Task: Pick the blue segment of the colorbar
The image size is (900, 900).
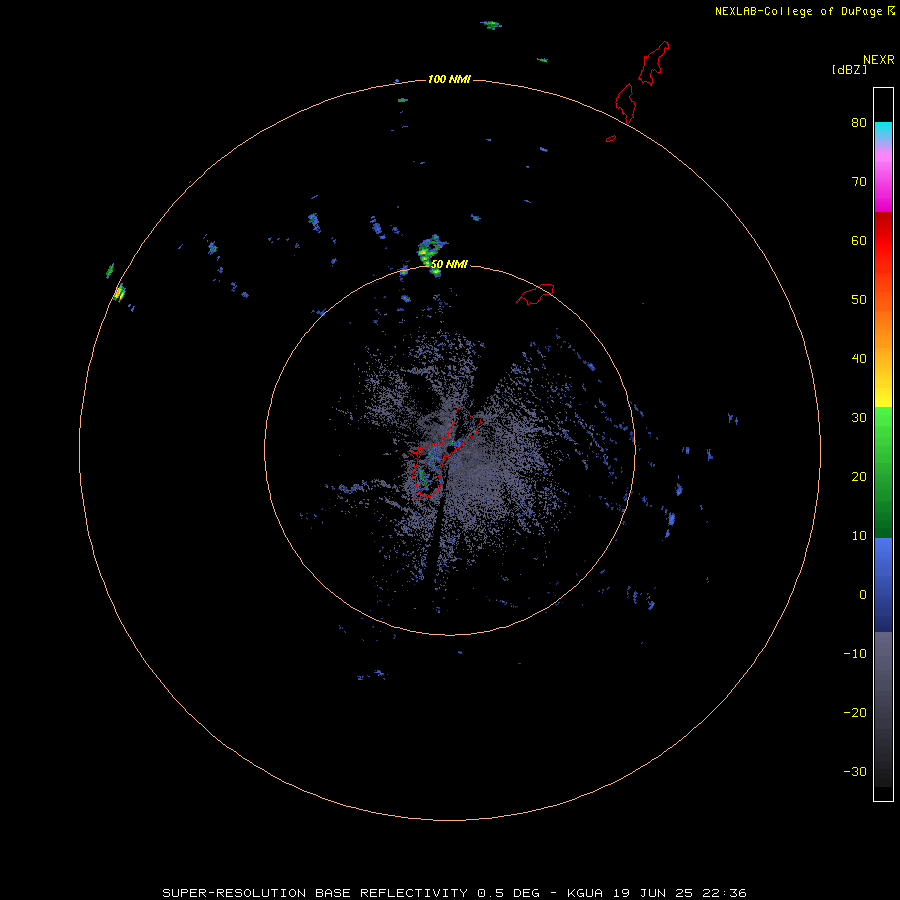Action: 883,585
